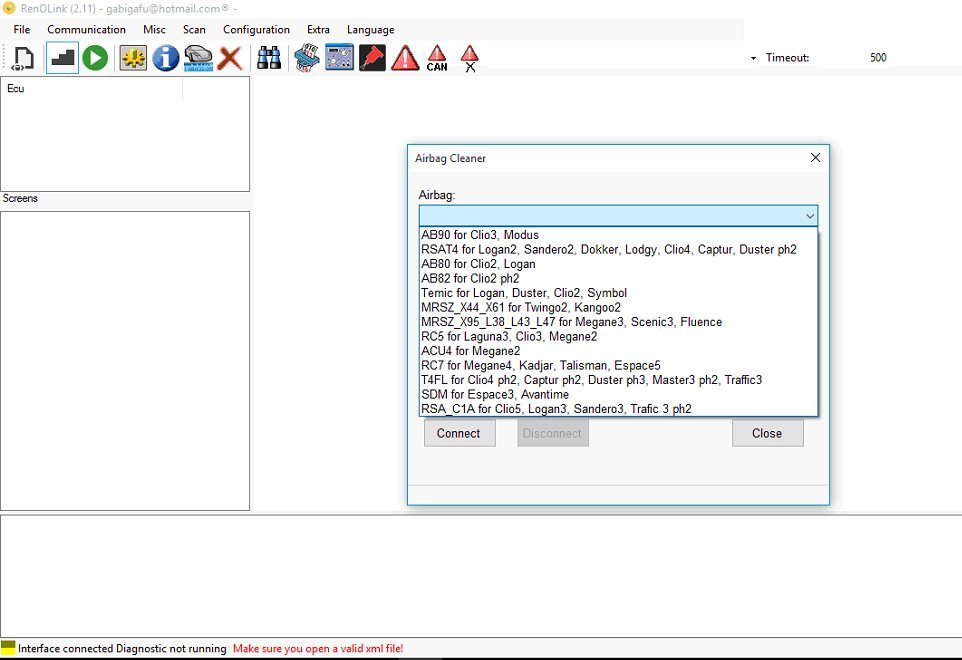
Task: Click the green play start icon
Action: [95, 58]
